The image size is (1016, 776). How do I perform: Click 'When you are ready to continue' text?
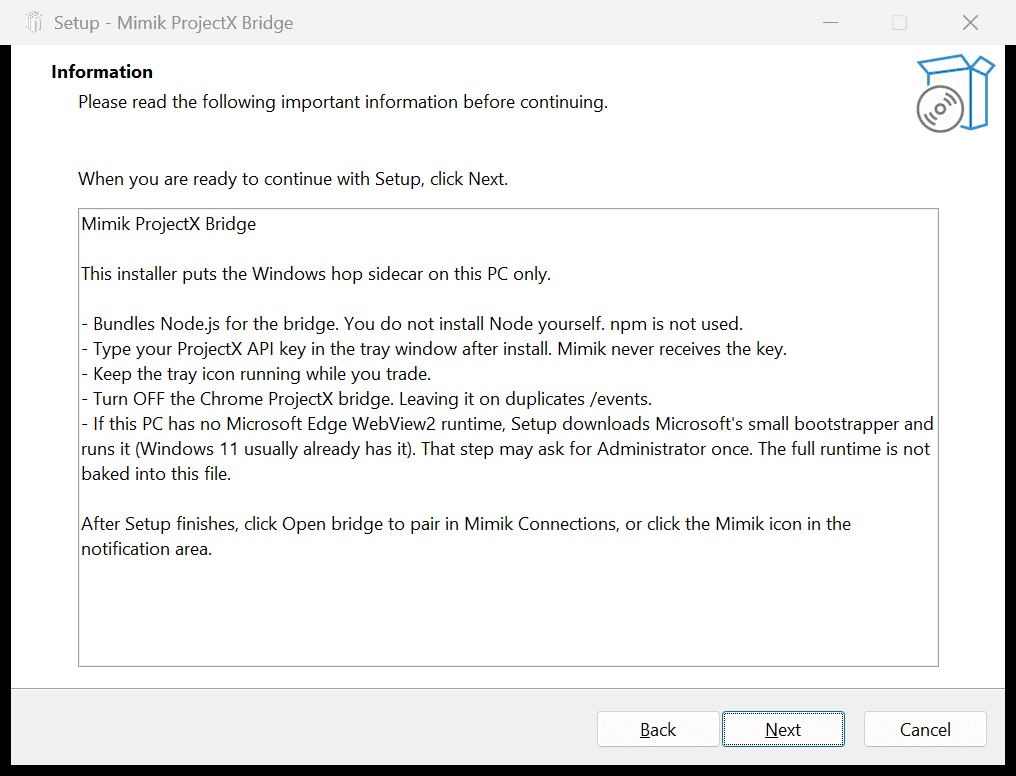pos(293,179)
